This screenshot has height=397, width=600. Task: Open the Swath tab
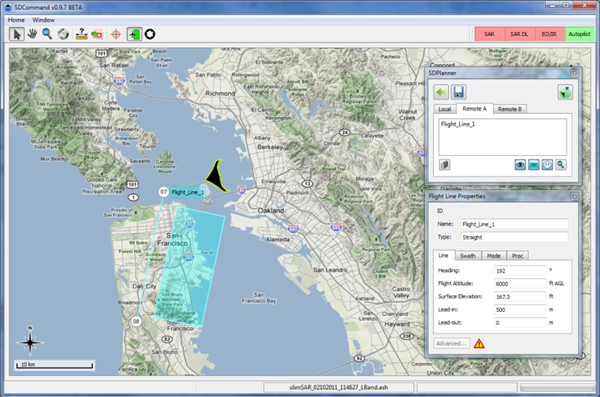(x=468, y=256)
